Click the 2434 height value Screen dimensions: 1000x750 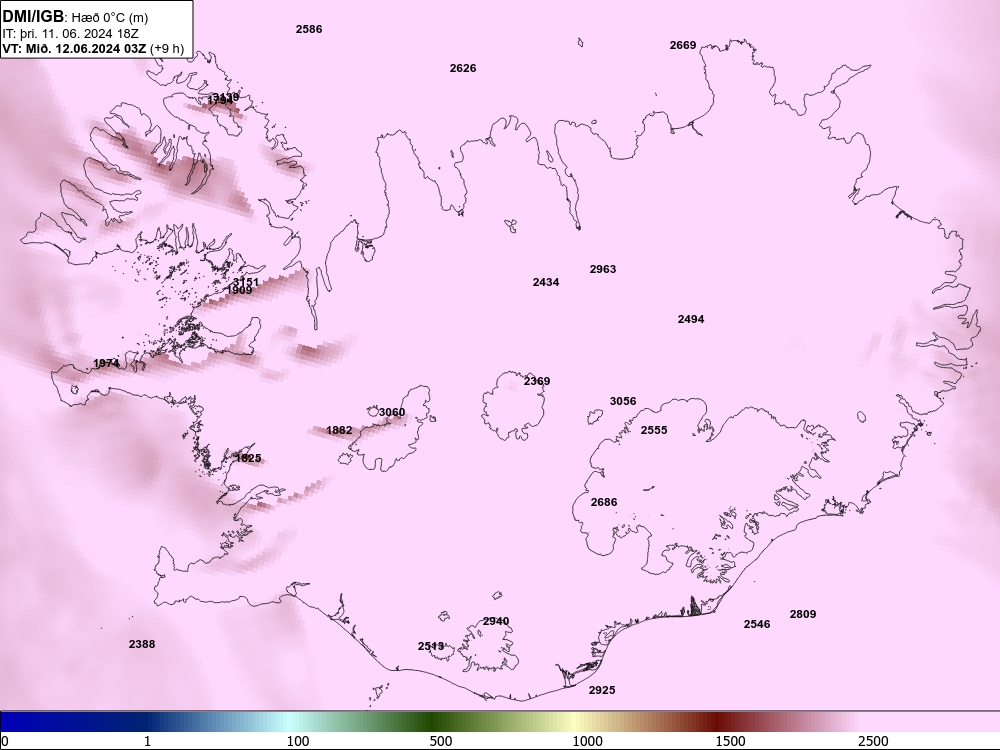click(546, 282)
